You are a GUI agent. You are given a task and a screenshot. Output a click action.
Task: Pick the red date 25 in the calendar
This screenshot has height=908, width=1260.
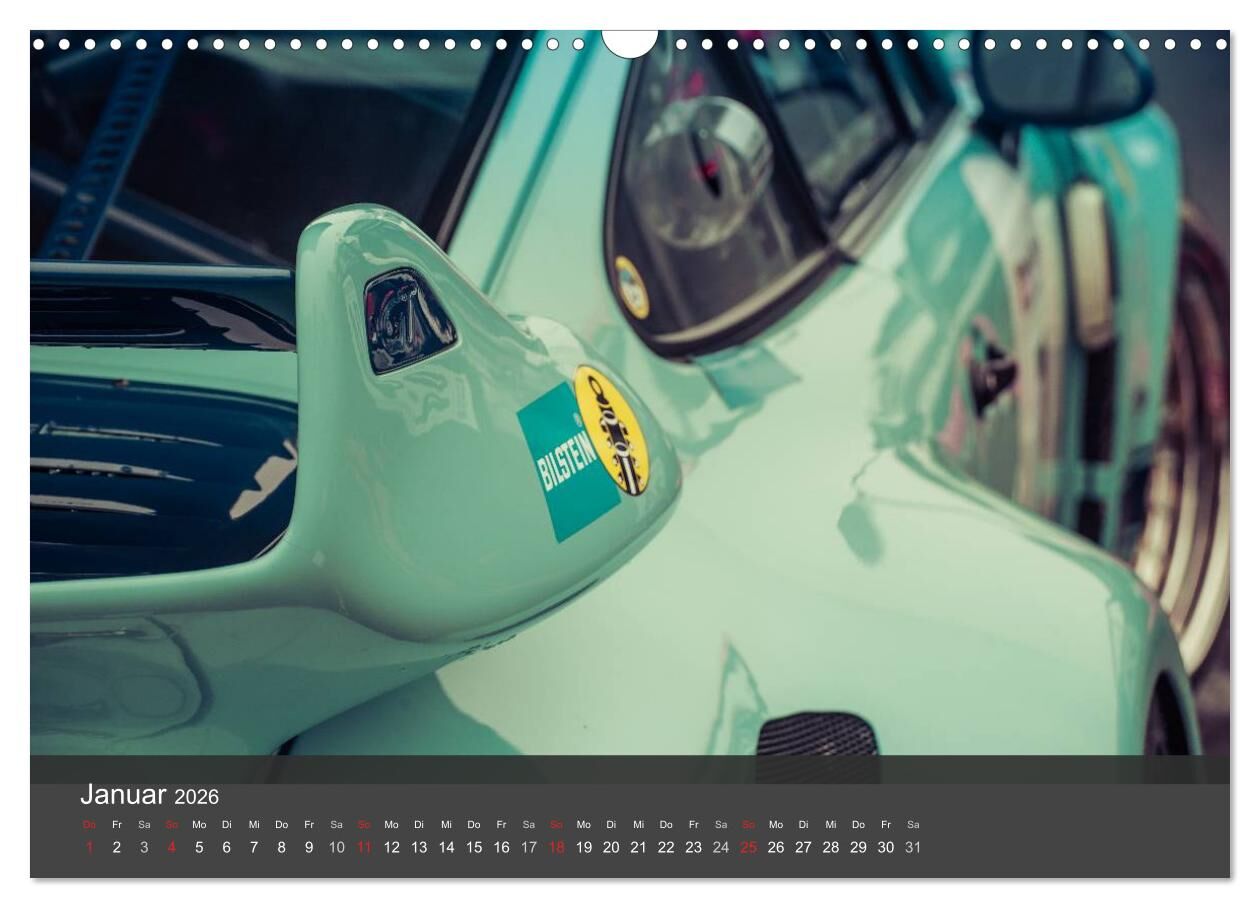(748, 847)
